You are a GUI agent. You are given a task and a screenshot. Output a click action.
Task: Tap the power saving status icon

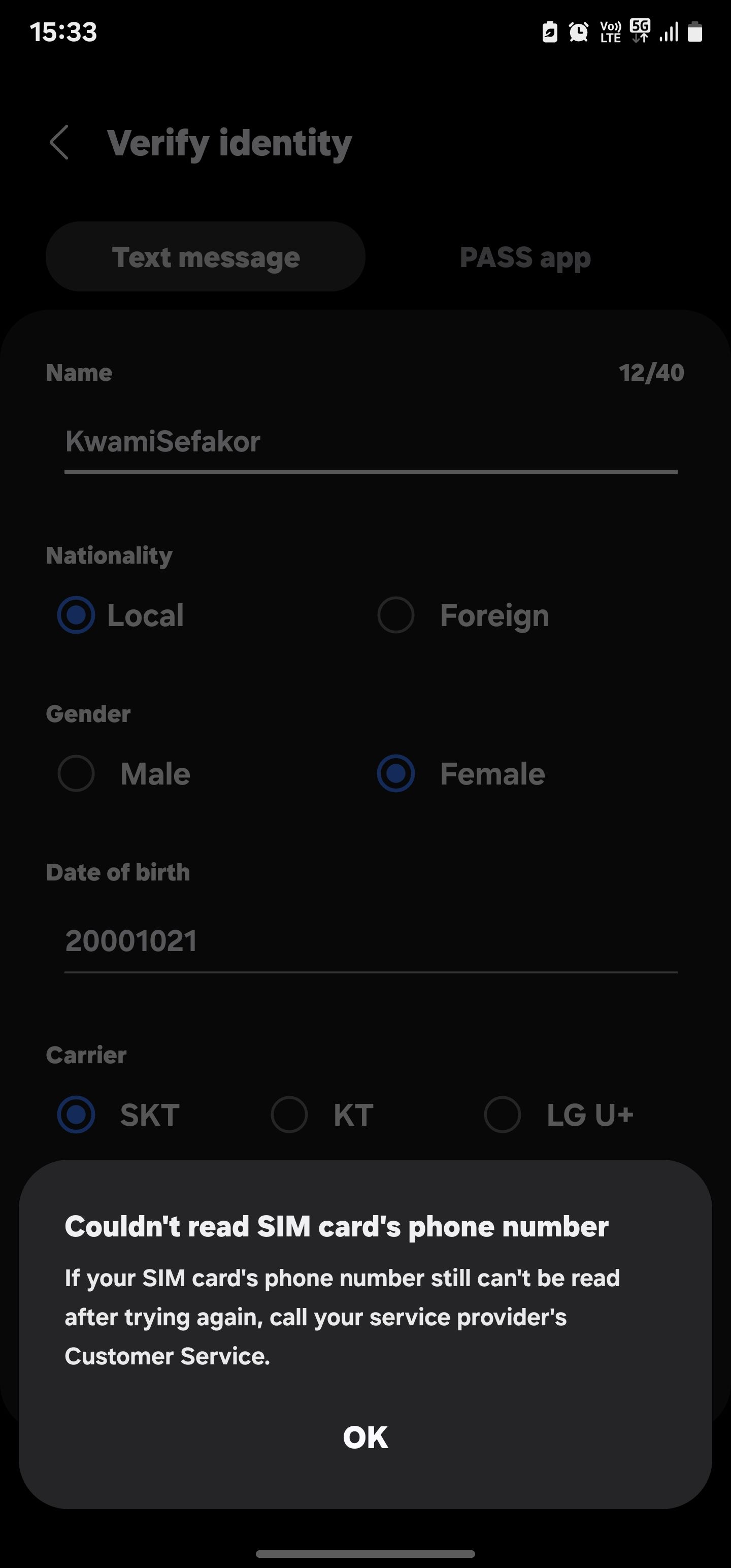[550, 31]
